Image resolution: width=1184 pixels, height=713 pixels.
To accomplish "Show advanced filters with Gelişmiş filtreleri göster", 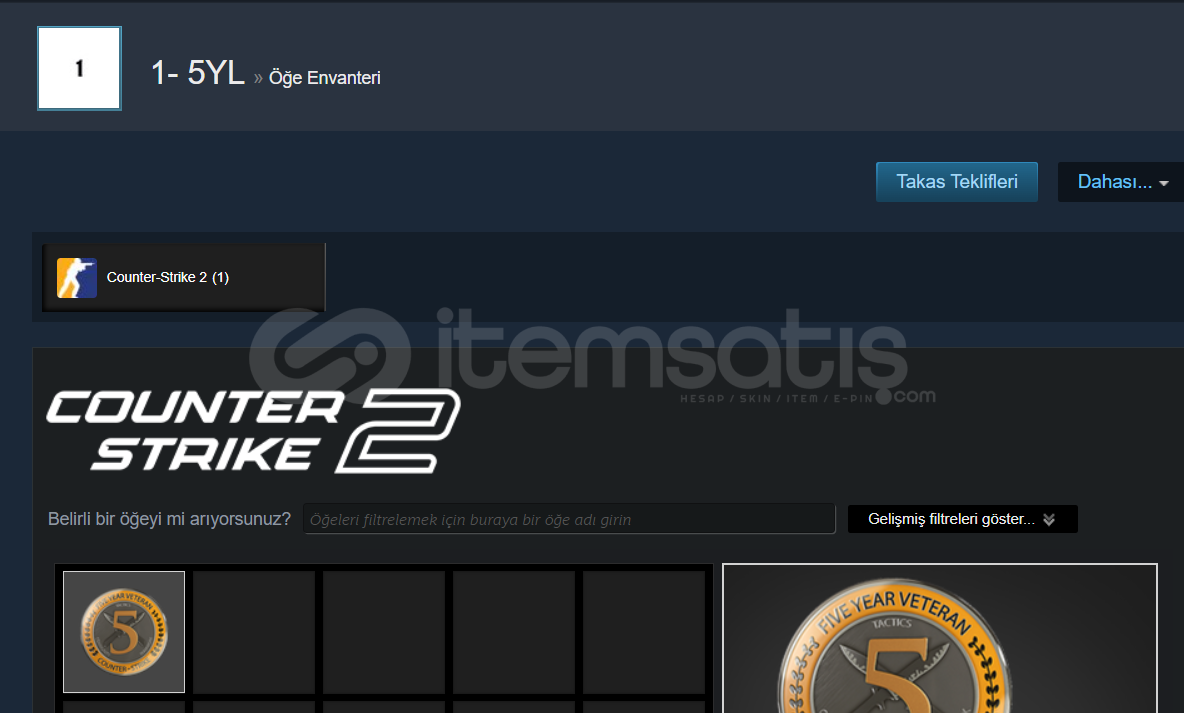I will click(x=963, y=519).
